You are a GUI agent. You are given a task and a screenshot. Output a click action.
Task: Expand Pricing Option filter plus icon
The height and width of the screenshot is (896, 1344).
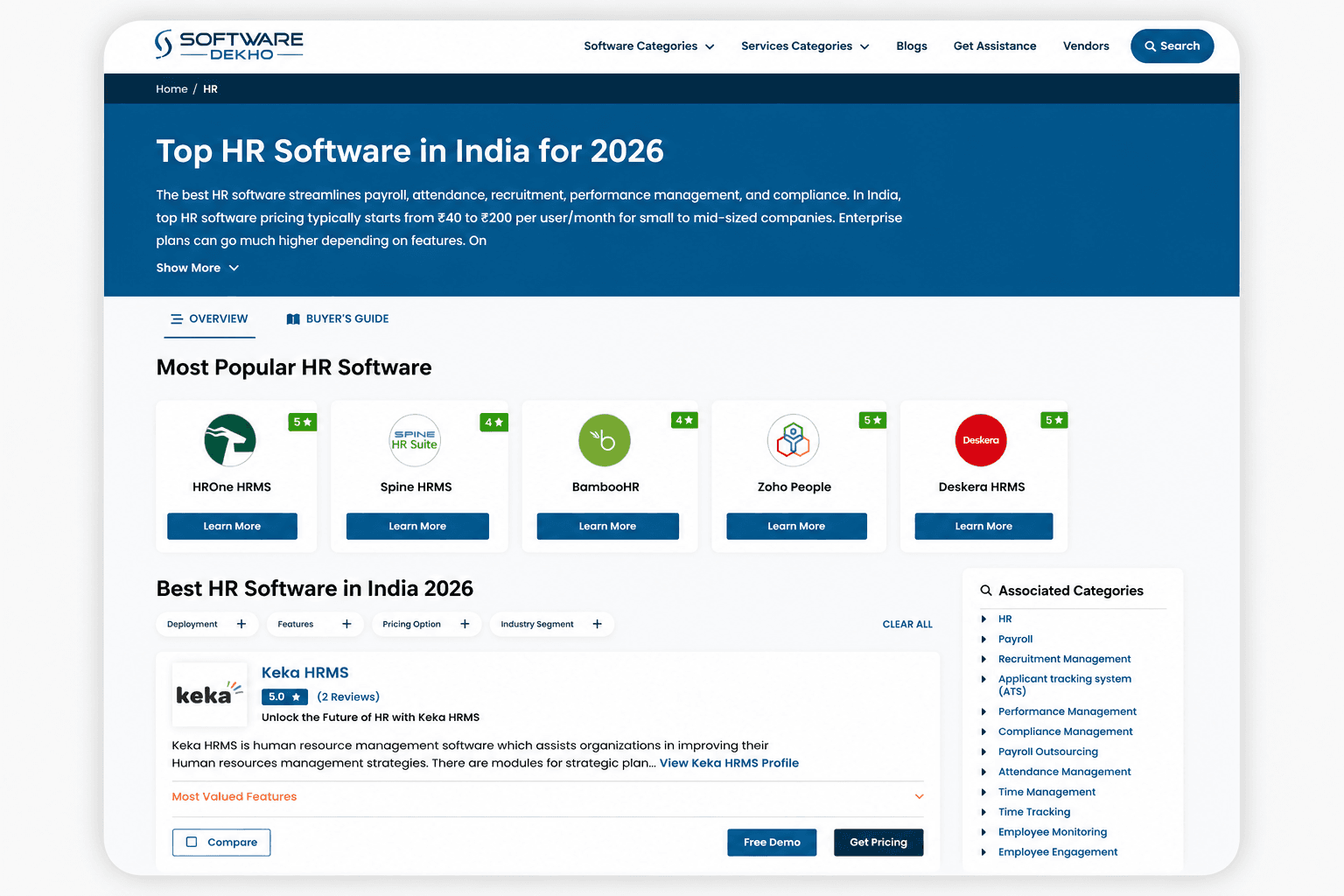(x=465, y=624)
